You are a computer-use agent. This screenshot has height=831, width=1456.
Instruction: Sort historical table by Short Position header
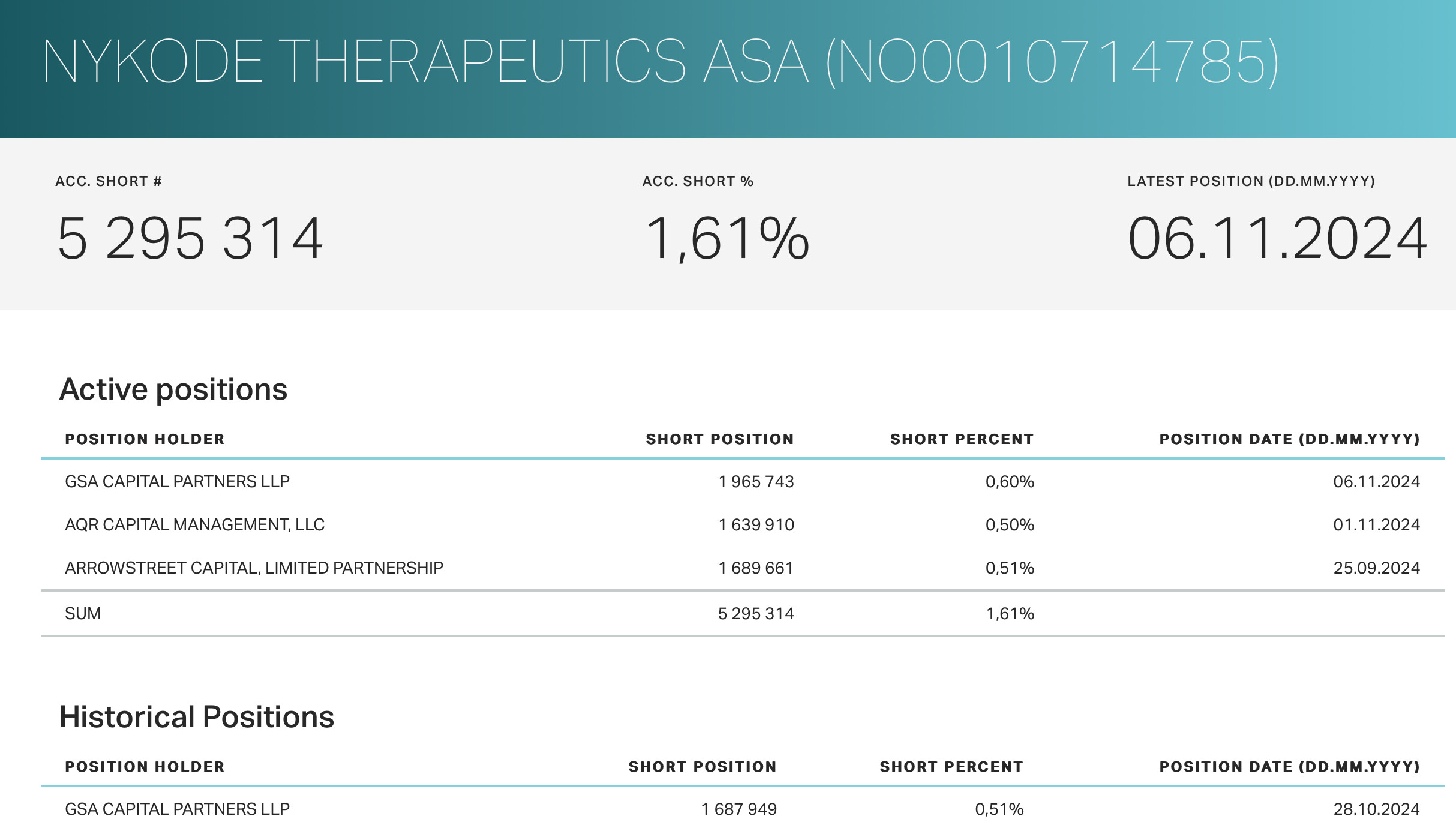tap(702, 767)
